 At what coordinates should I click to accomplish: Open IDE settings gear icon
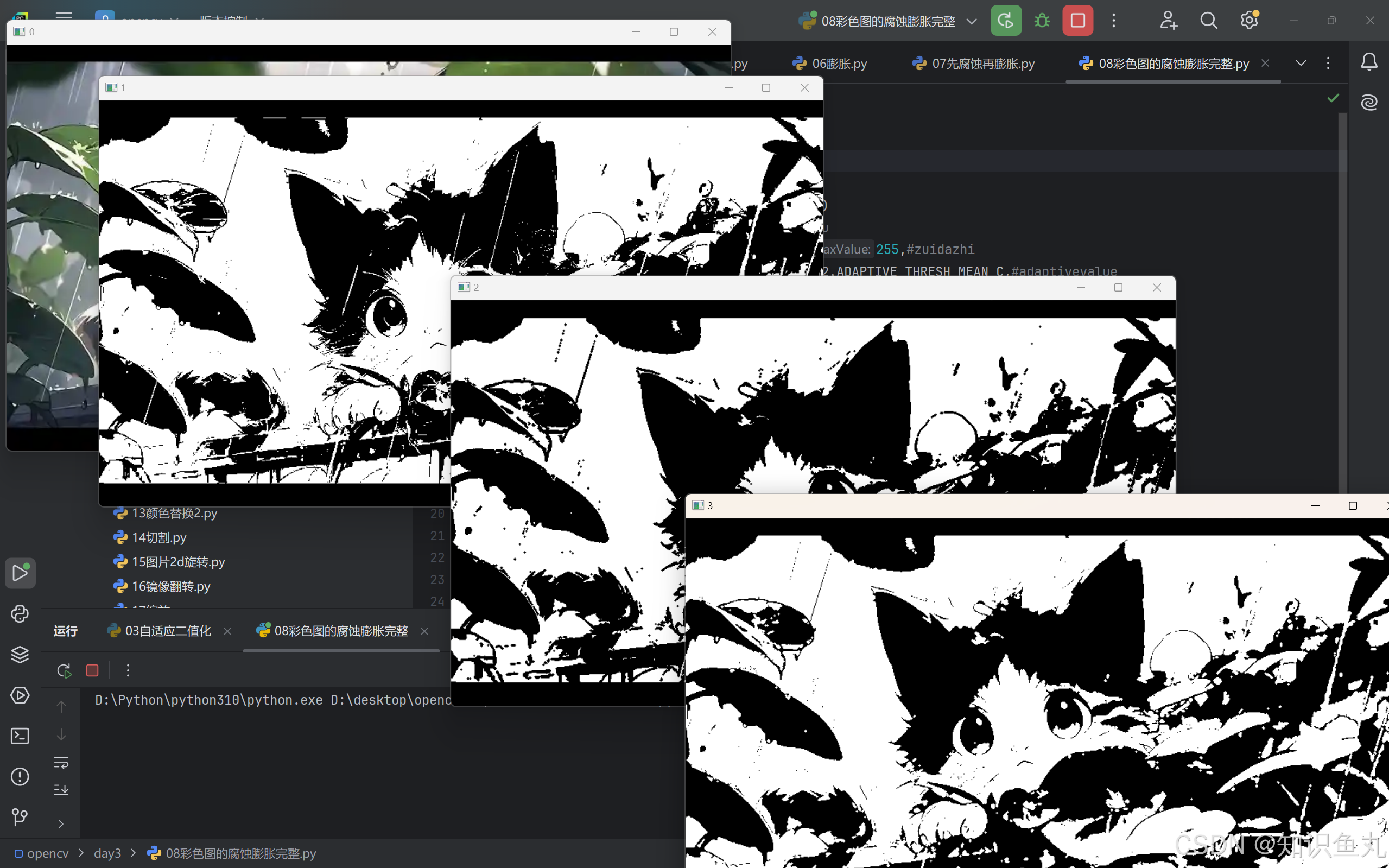coord(1249,21)
